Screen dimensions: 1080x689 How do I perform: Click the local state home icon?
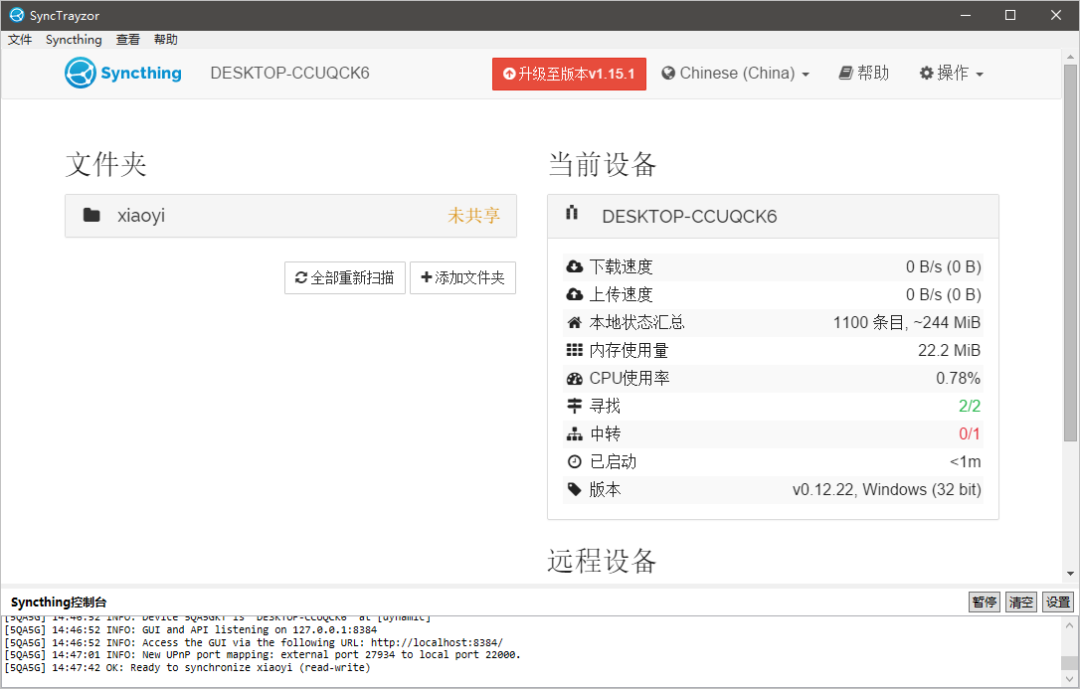(x=574, y=323)
